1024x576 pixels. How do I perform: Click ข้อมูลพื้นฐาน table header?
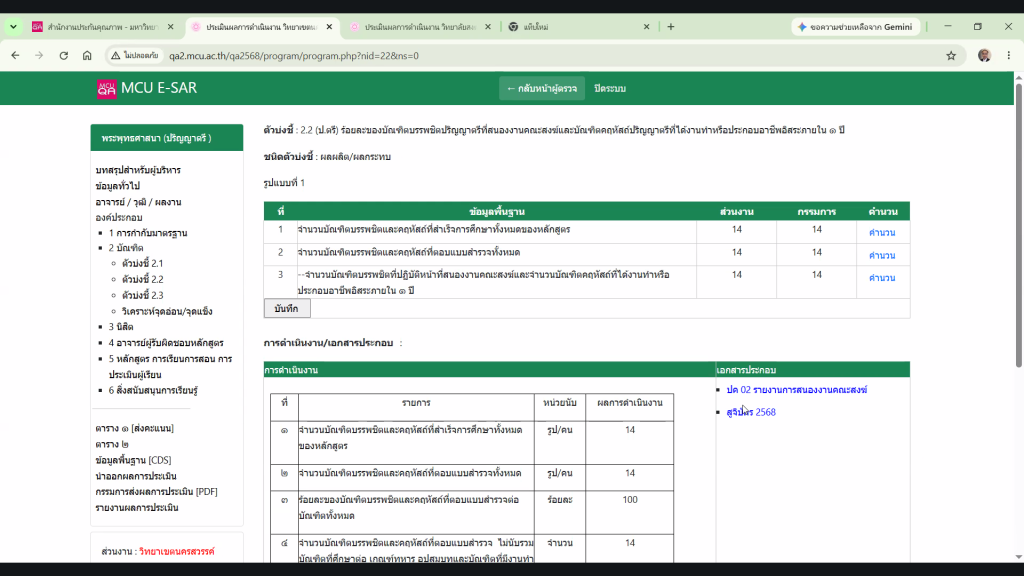(496, 212)
